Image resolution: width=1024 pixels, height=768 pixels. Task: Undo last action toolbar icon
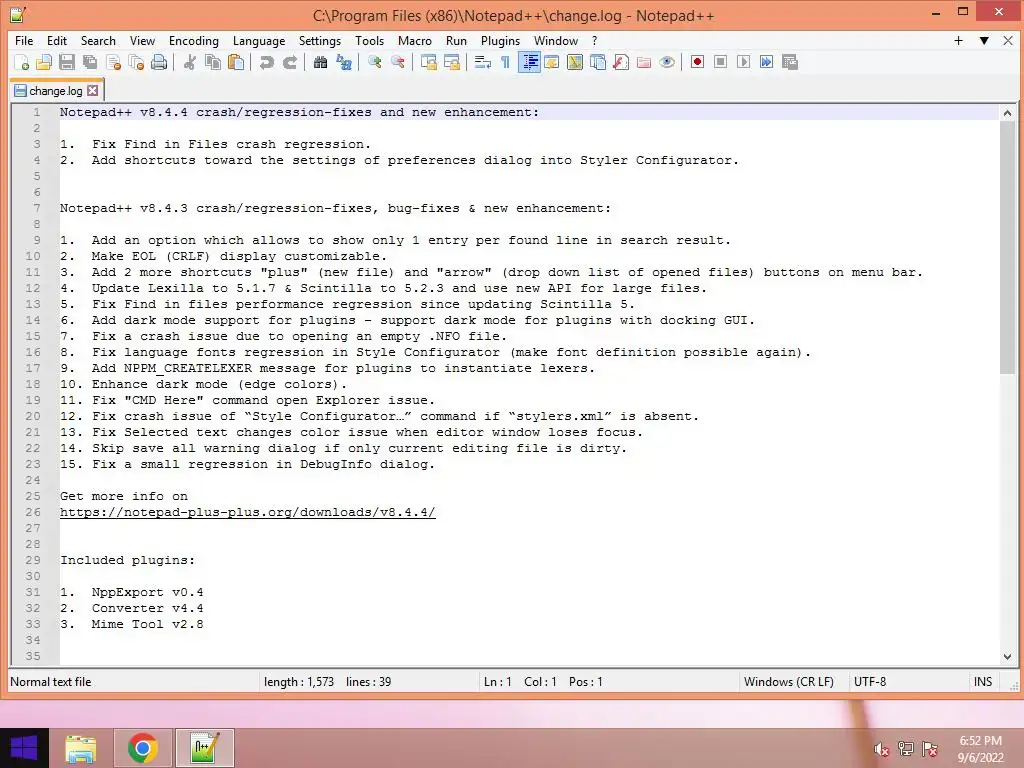[266, 62]
